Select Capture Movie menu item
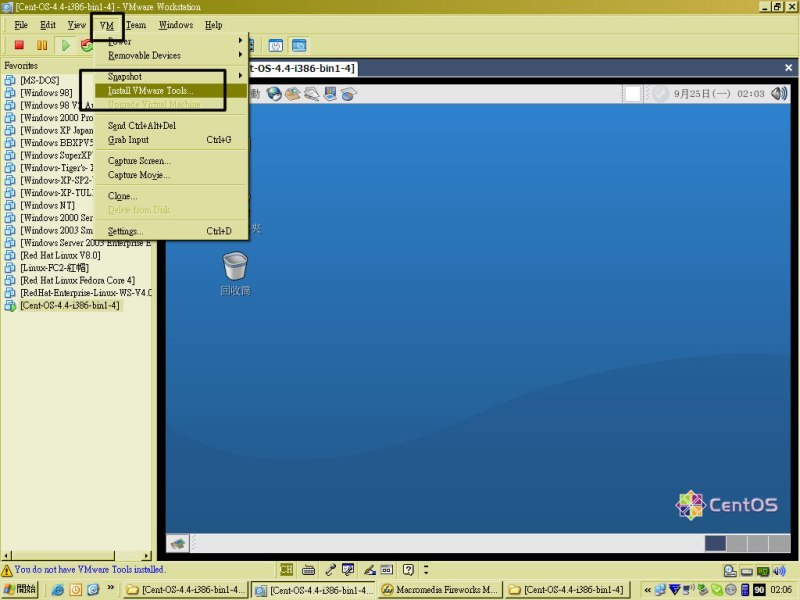 [170, 175]
